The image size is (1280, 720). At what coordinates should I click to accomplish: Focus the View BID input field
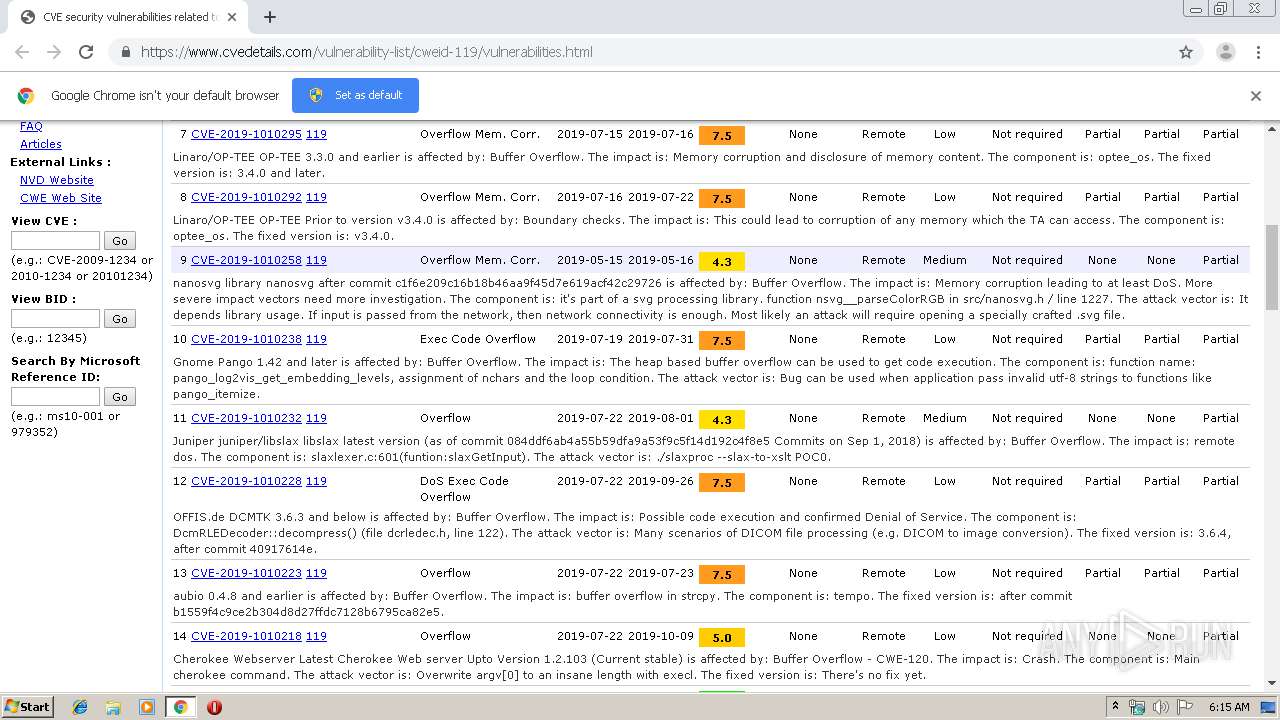pos(55,318)
